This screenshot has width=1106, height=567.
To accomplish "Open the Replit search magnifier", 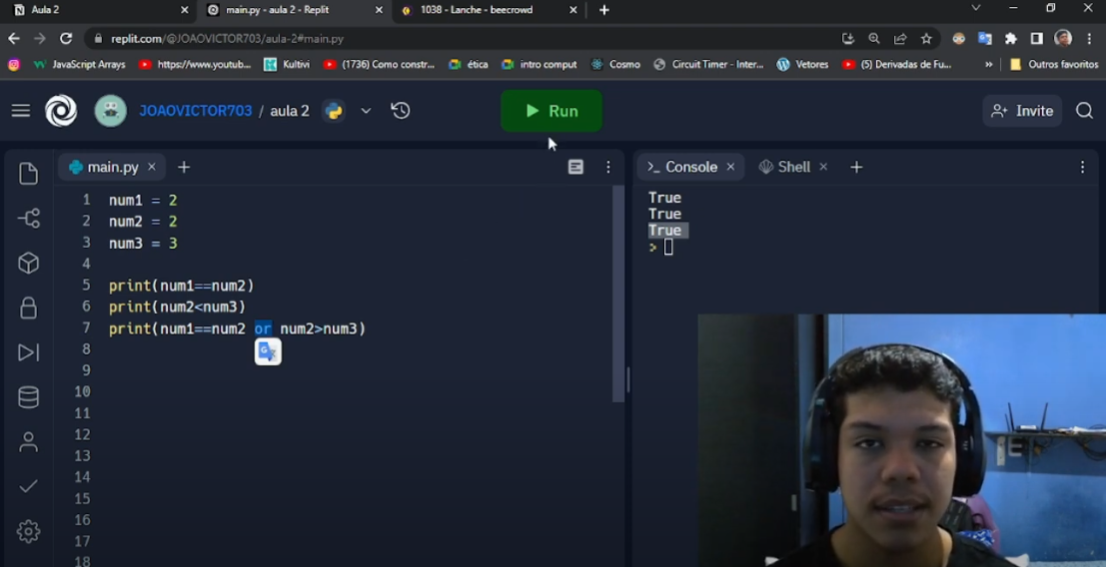I will coord(1084,111).
